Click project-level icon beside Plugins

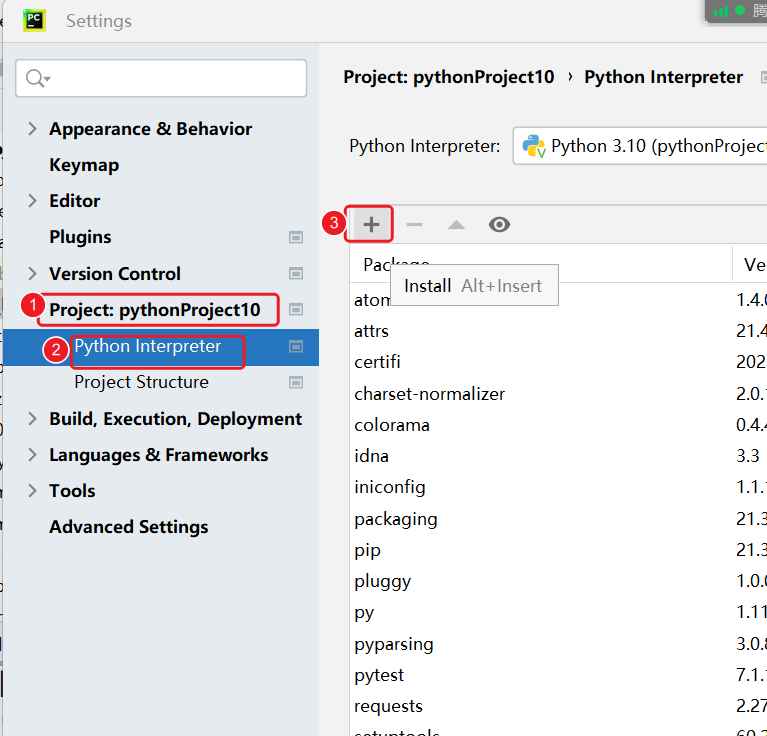pyautogui.click(x=295, y=237)
